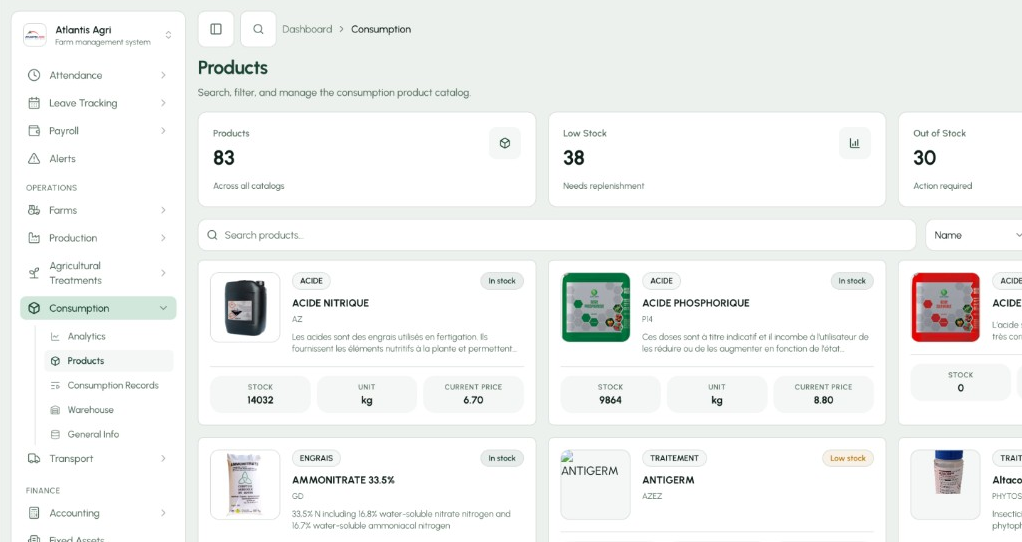Expand the Transport chevron
Image resolution: width=1022 pixels, height=542 pixels.
[163, 459]
